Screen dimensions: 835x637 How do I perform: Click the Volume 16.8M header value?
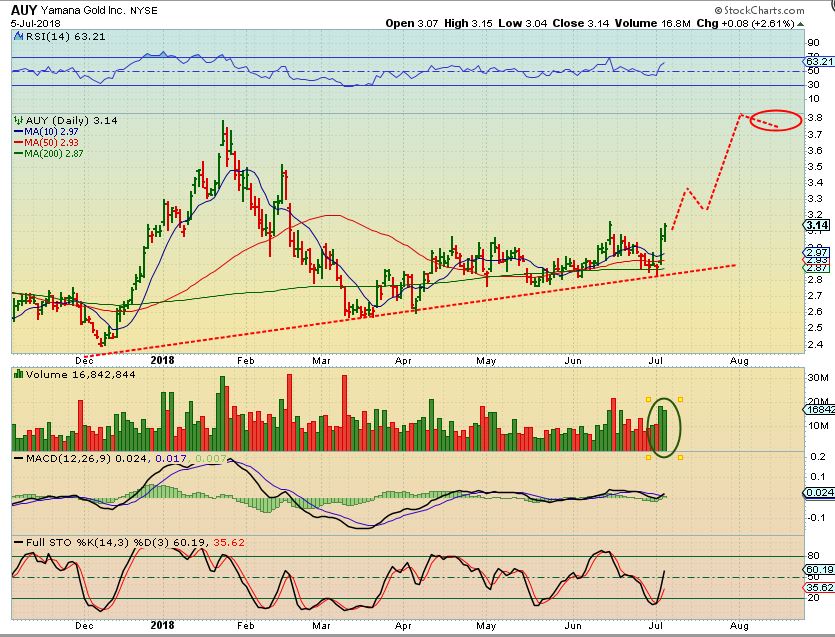653,23
